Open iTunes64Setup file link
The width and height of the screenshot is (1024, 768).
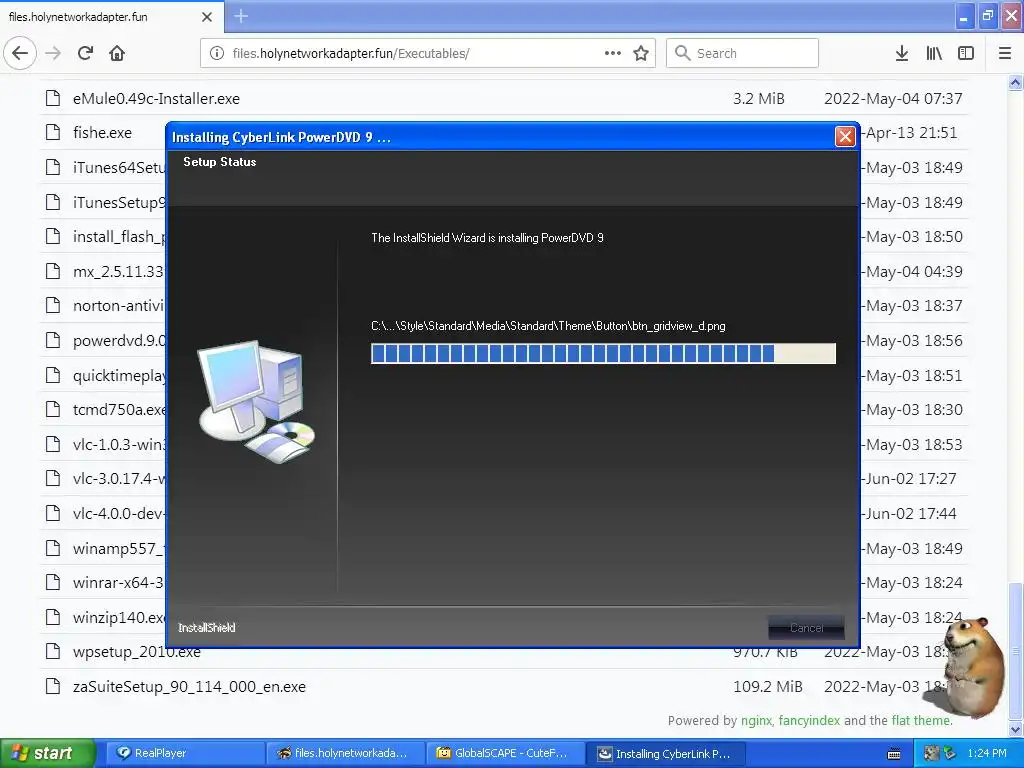coord(119,168)
